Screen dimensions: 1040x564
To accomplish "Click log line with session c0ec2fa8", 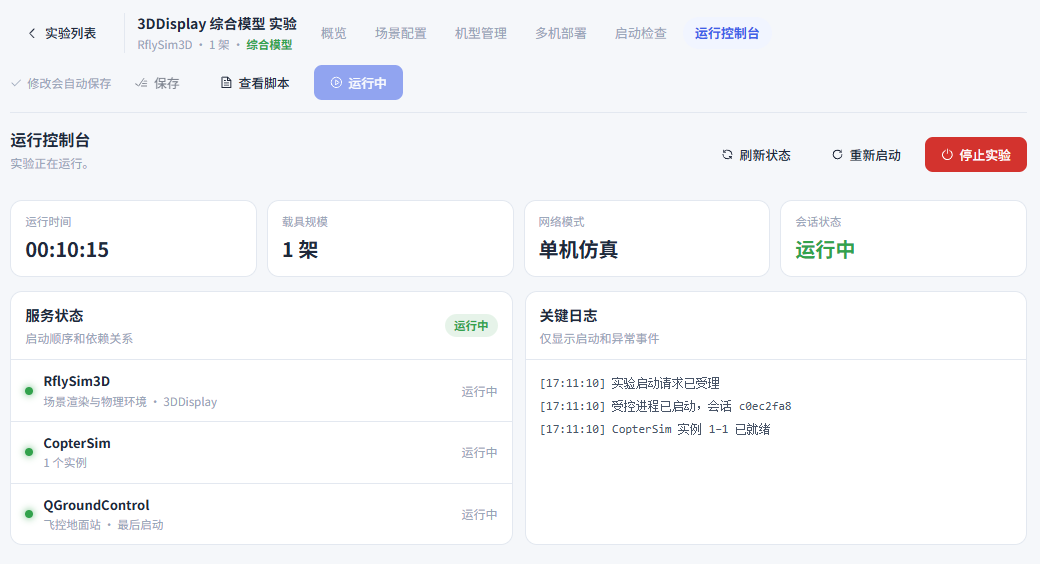I will coord(665,406).
